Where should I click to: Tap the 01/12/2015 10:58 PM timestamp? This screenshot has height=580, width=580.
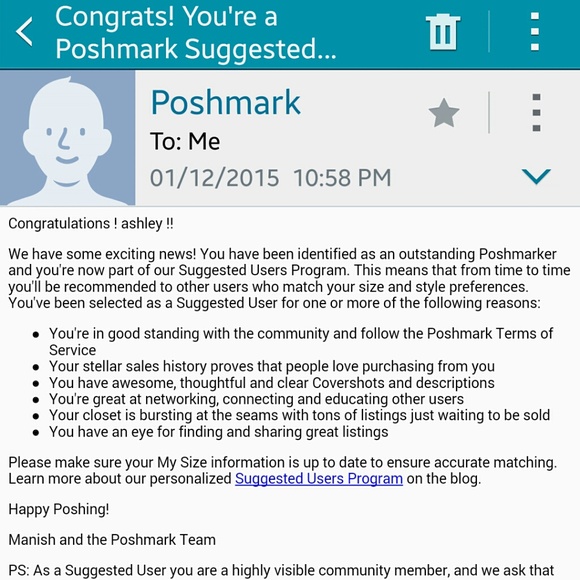[x=270, y=178]
